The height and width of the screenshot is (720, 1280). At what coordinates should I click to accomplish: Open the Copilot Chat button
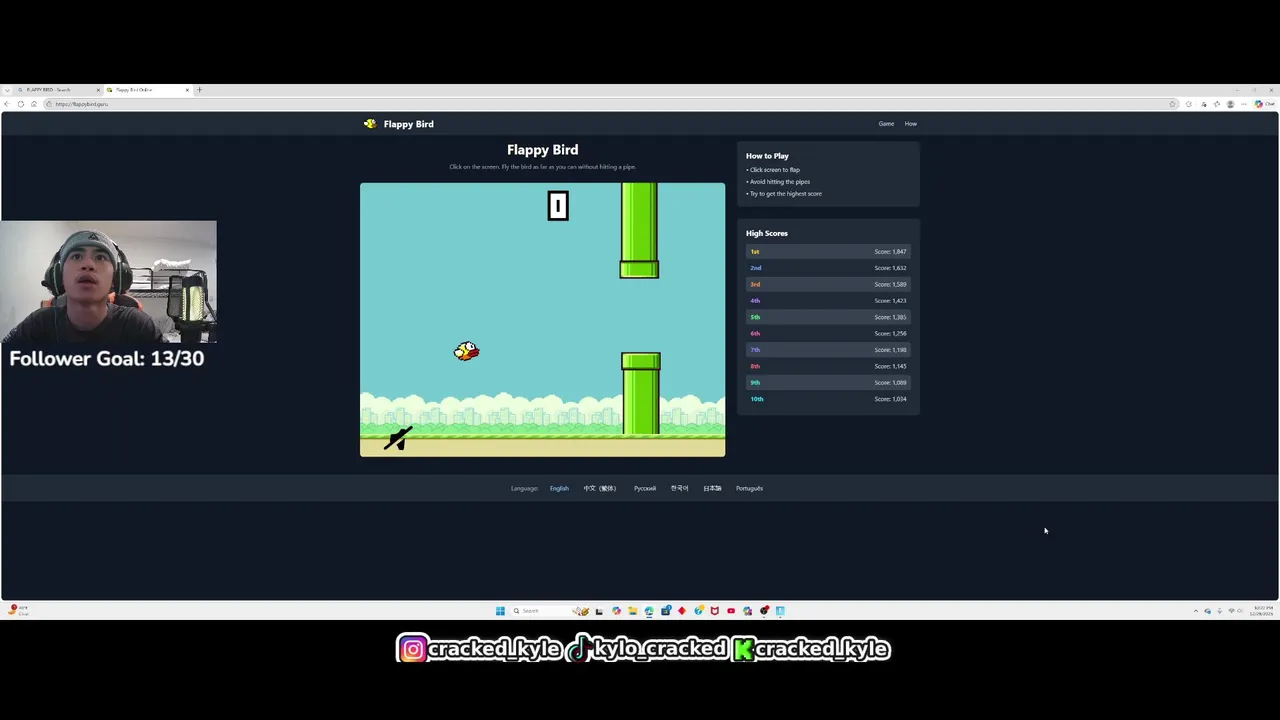pyautogui.click(x=1264, y=104)
